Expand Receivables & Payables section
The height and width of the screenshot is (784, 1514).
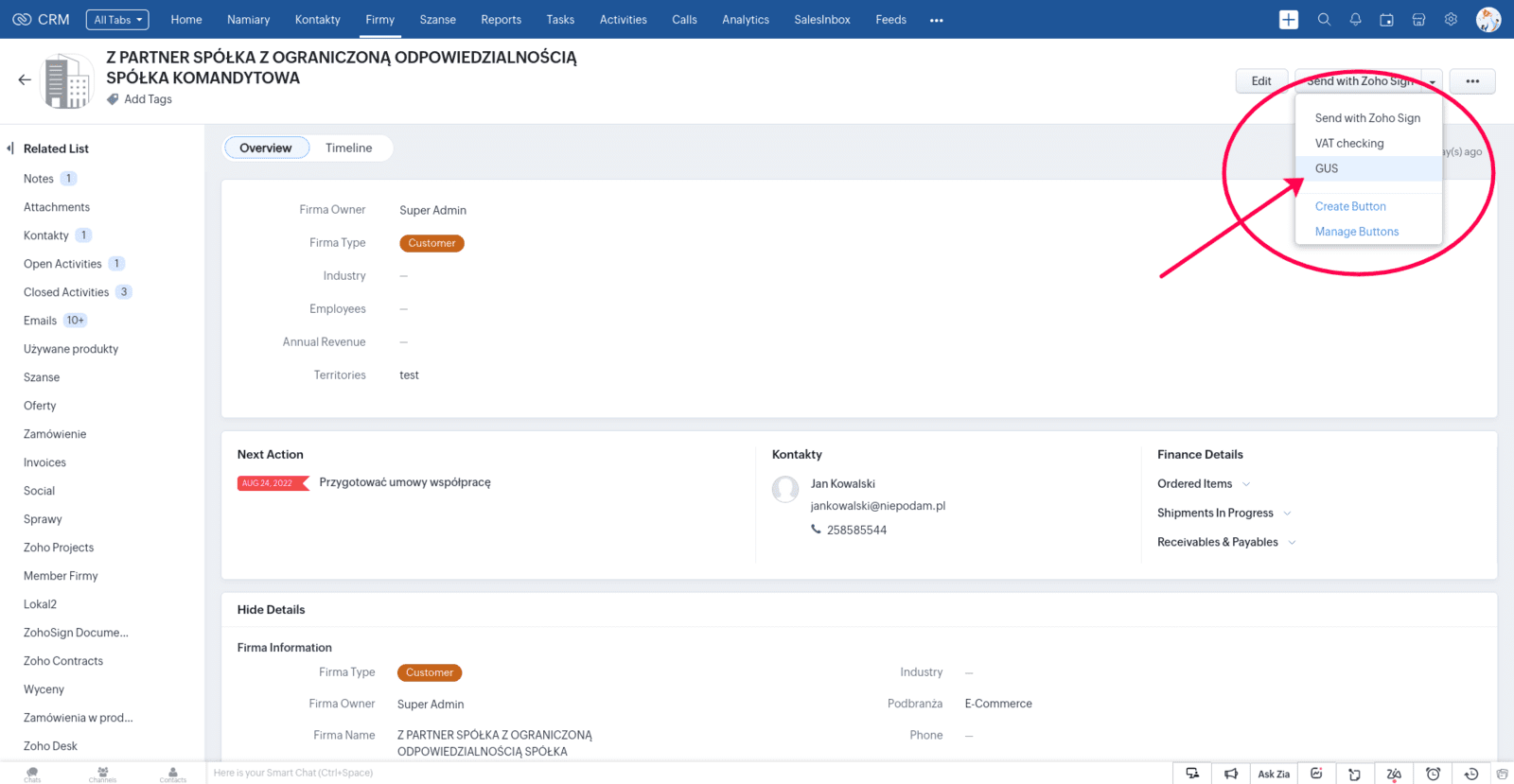tap(1292, 543)
